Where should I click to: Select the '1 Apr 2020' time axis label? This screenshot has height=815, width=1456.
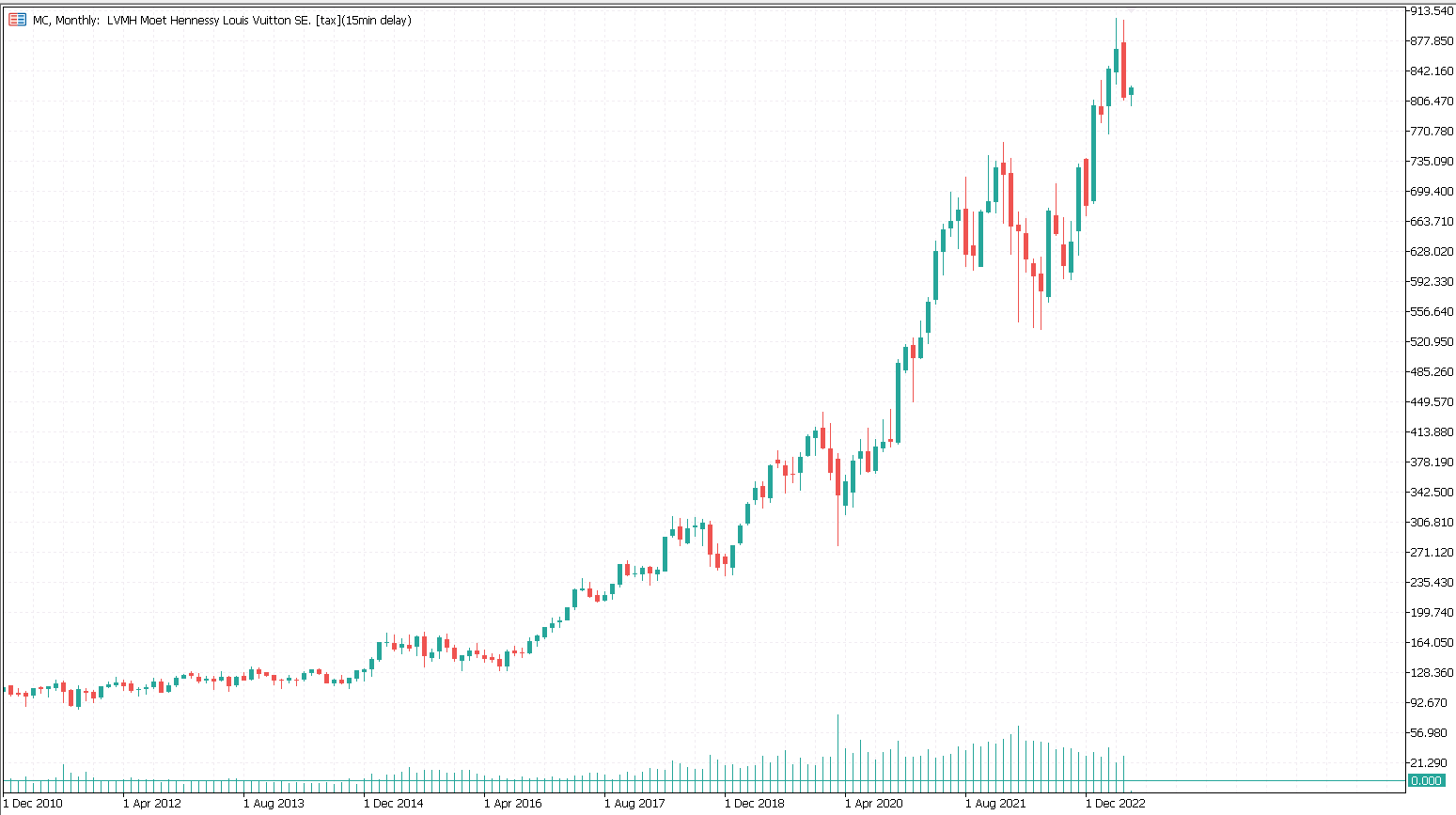pyautogui.click(x=874, y=803)
